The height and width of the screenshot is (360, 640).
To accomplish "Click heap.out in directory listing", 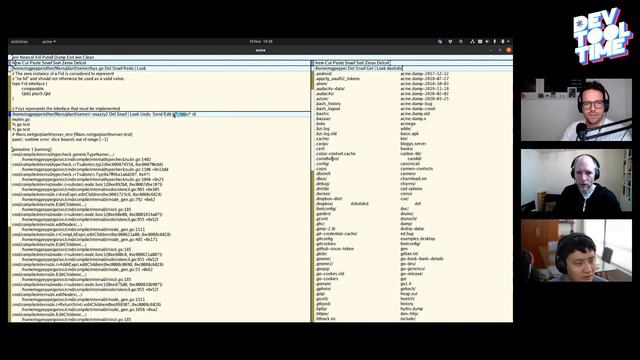I will pos(409,293).
